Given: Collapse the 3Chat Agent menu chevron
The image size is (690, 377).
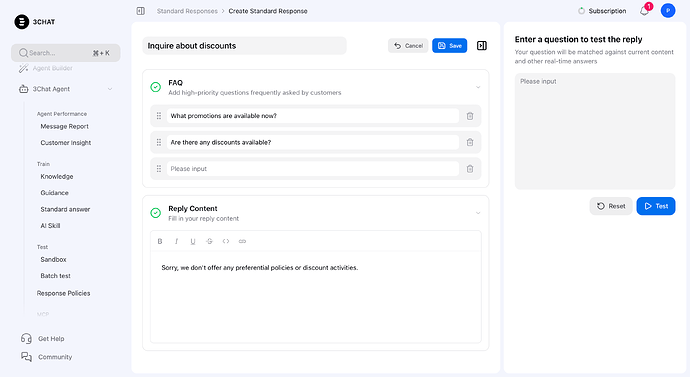Looking at the screenshot, I should (110, 89).
